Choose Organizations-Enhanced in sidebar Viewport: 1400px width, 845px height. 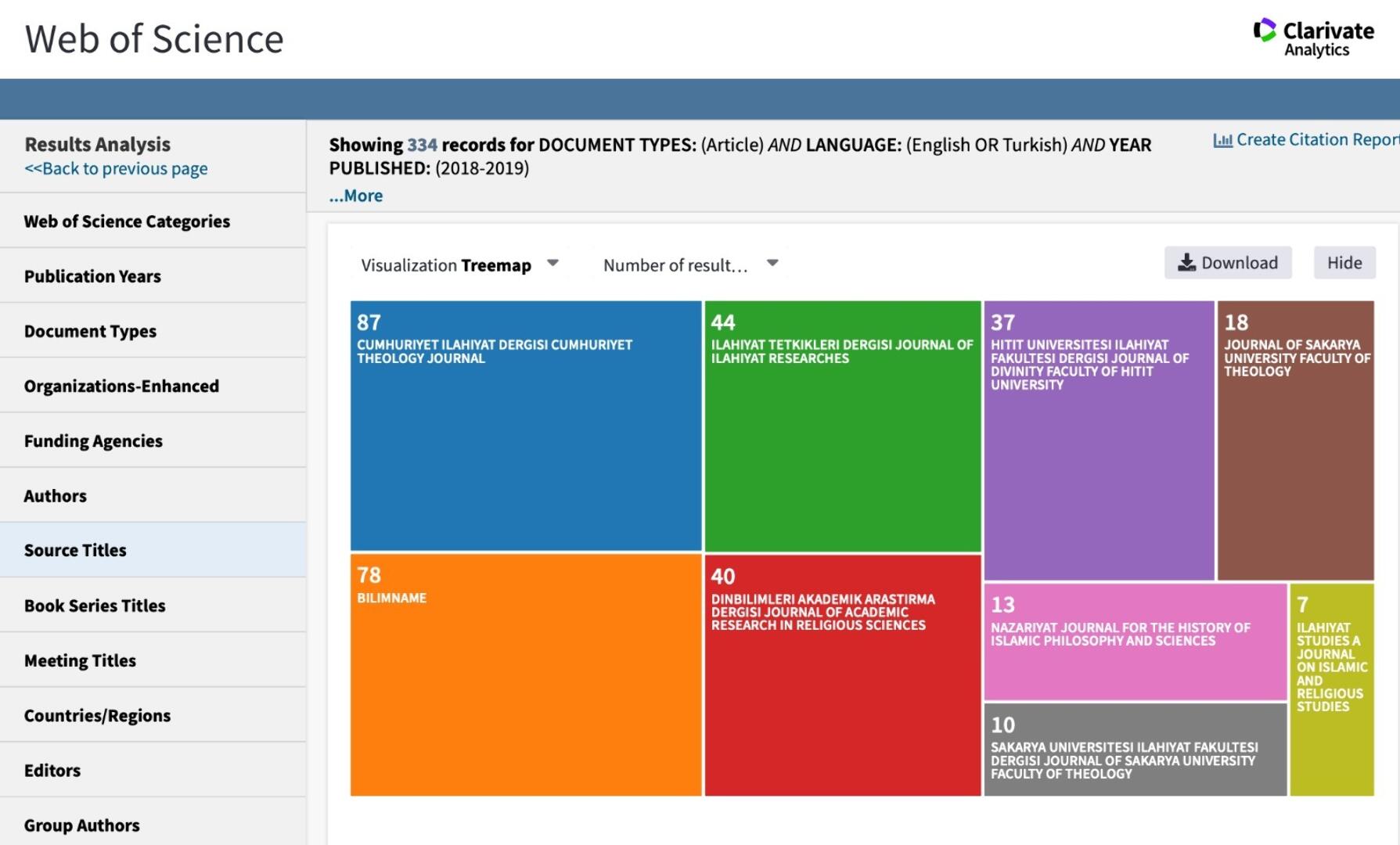coord(153,386)
